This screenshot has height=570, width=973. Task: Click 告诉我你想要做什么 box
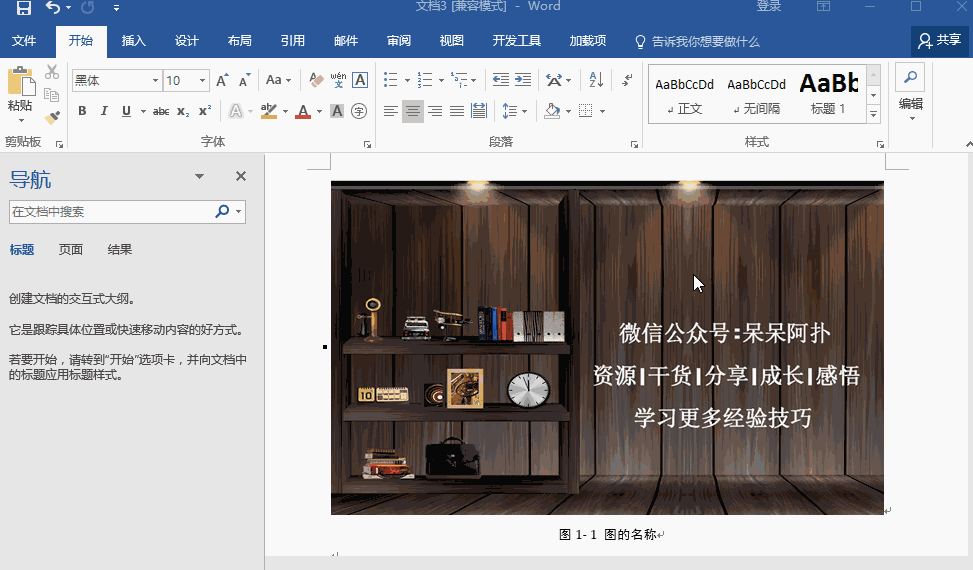pyautogui.click(x=697, y=42)
